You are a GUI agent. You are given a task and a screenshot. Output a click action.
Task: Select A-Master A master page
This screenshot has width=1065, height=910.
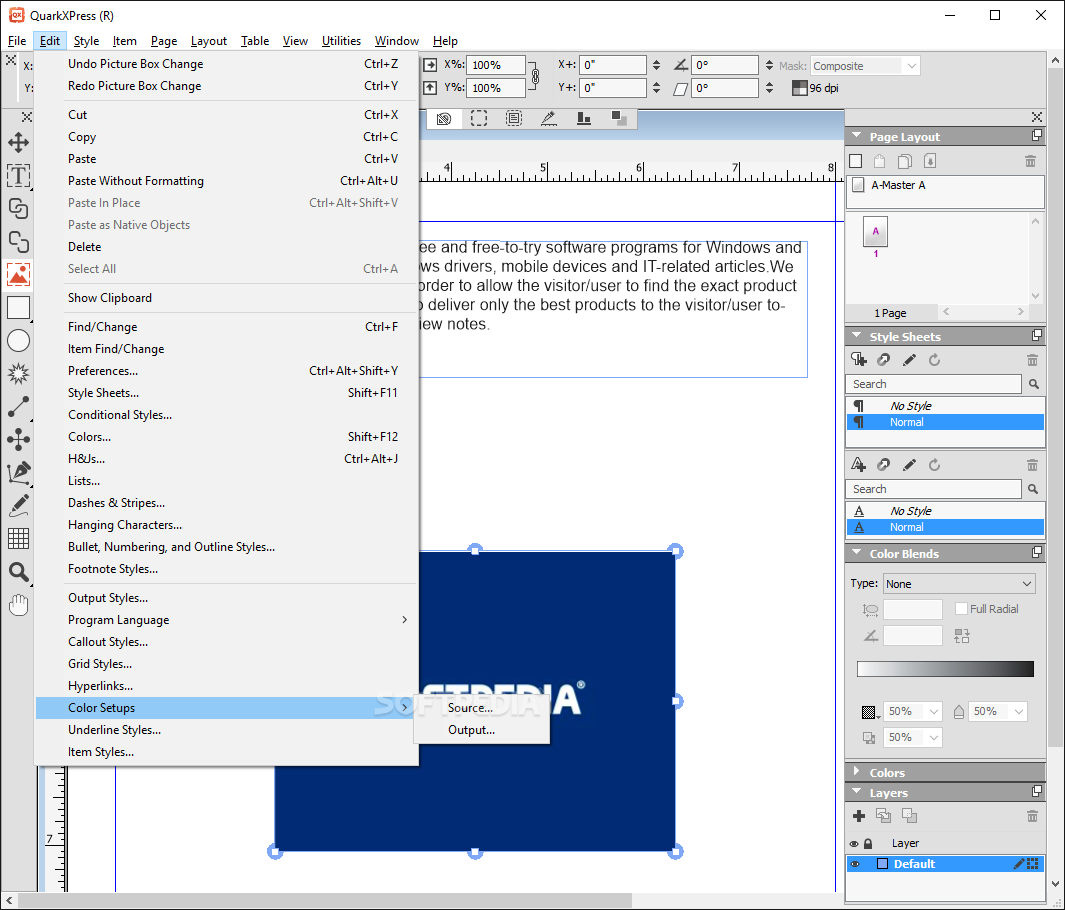(x=945, y=185)
